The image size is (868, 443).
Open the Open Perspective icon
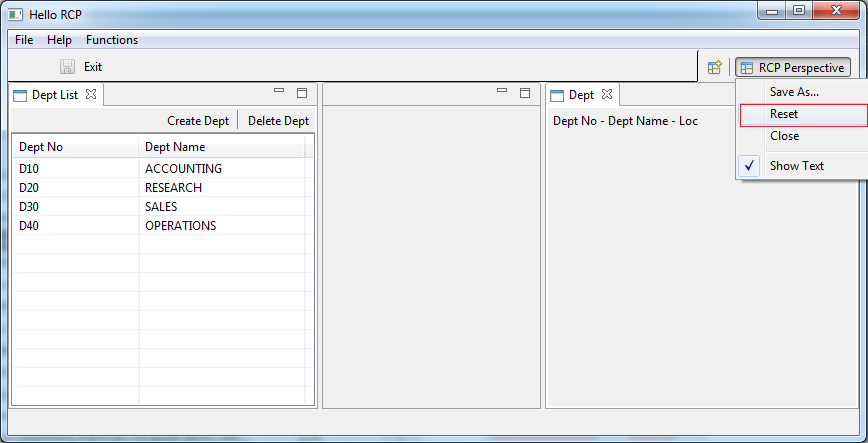click(715, 68)
